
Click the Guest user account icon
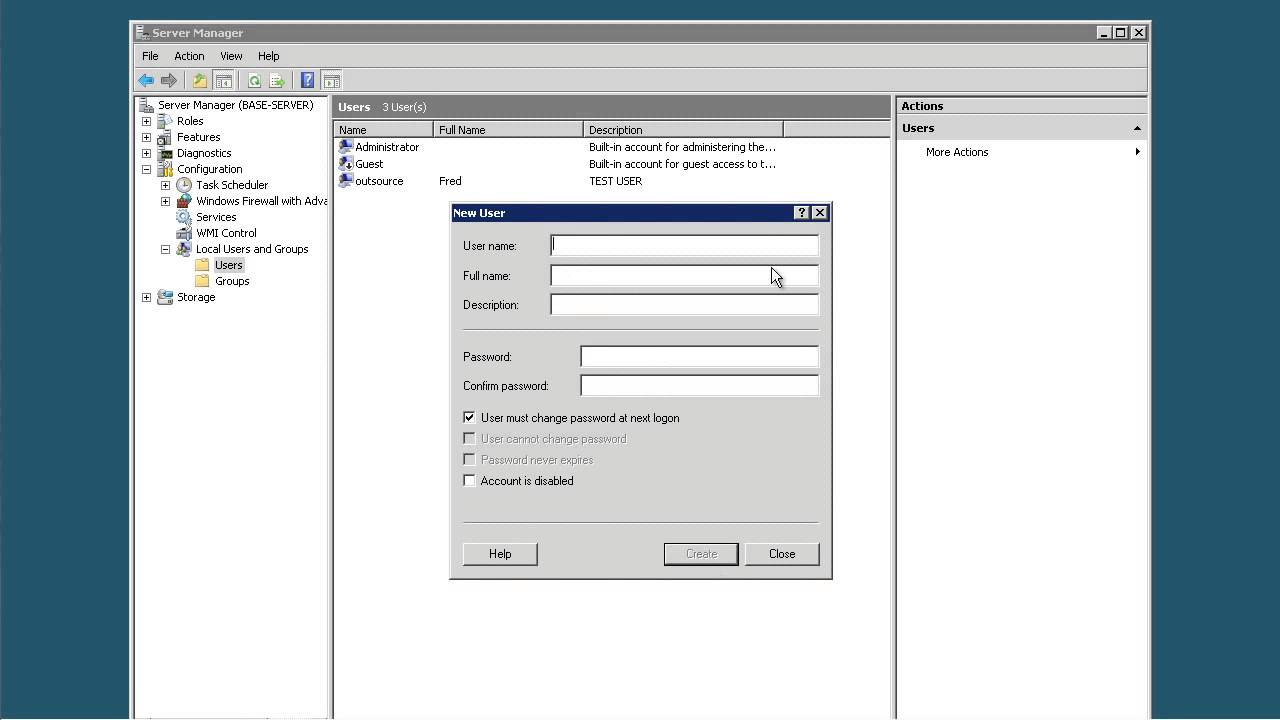pyautogui.click(x=346, y=164)
